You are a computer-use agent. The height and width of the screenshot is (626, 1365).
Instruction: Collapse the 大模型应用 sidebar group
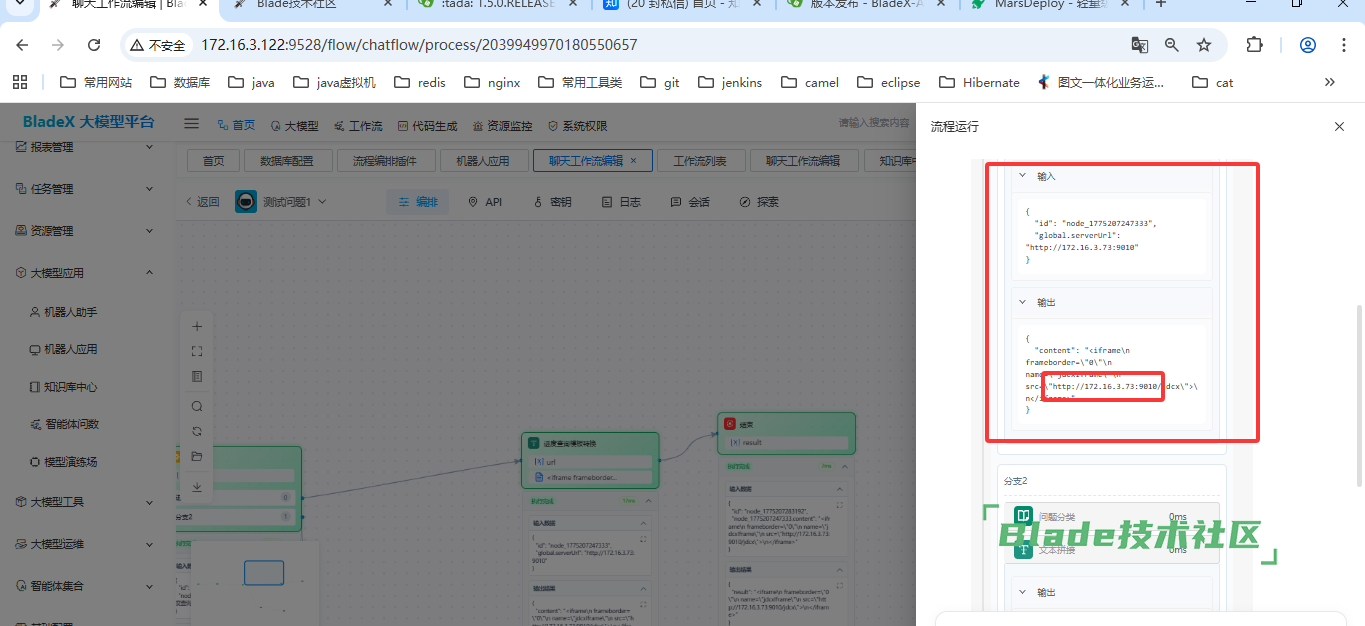click(x=149, y=273)
